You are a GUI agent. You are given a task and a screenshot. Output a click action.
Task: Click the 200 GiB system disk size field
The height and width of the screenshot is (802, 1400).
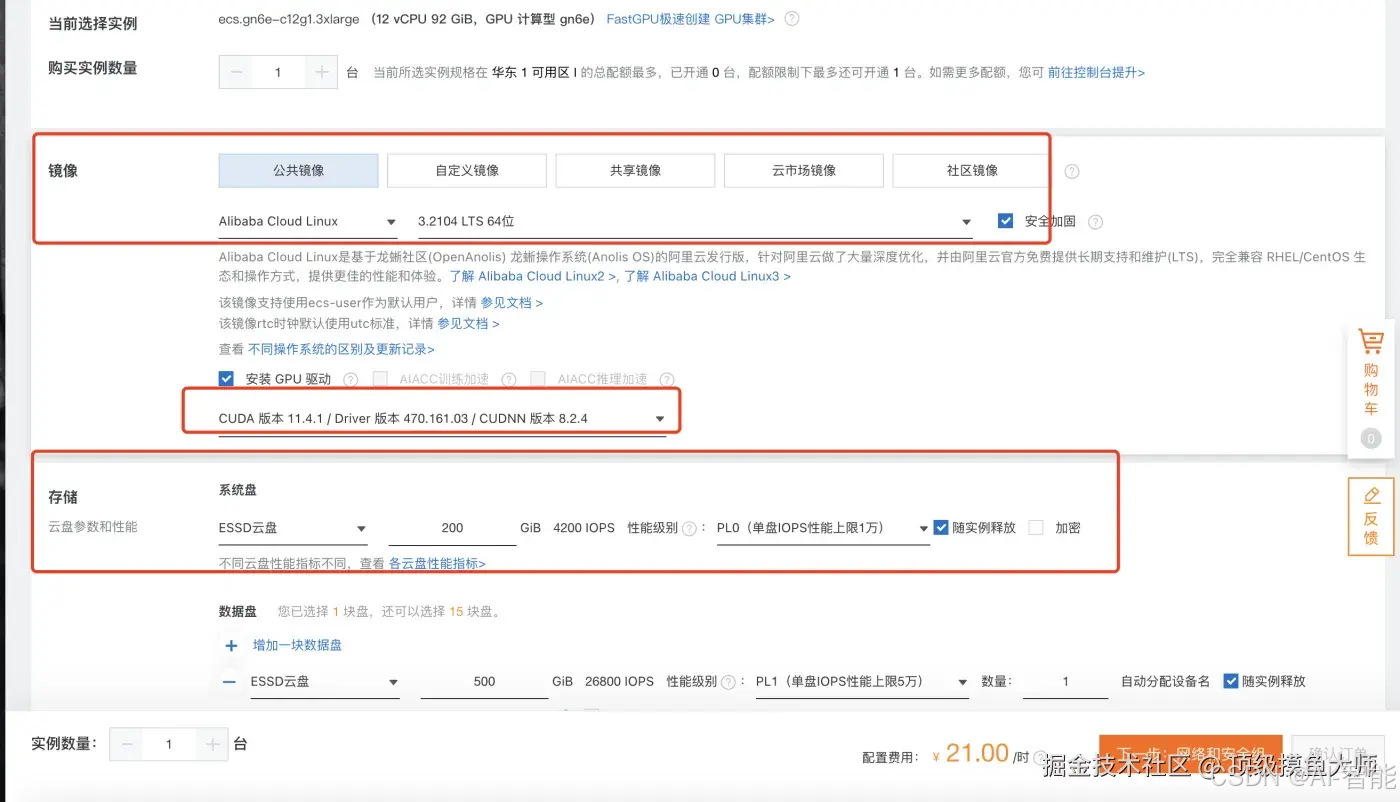tap(450, 528)
